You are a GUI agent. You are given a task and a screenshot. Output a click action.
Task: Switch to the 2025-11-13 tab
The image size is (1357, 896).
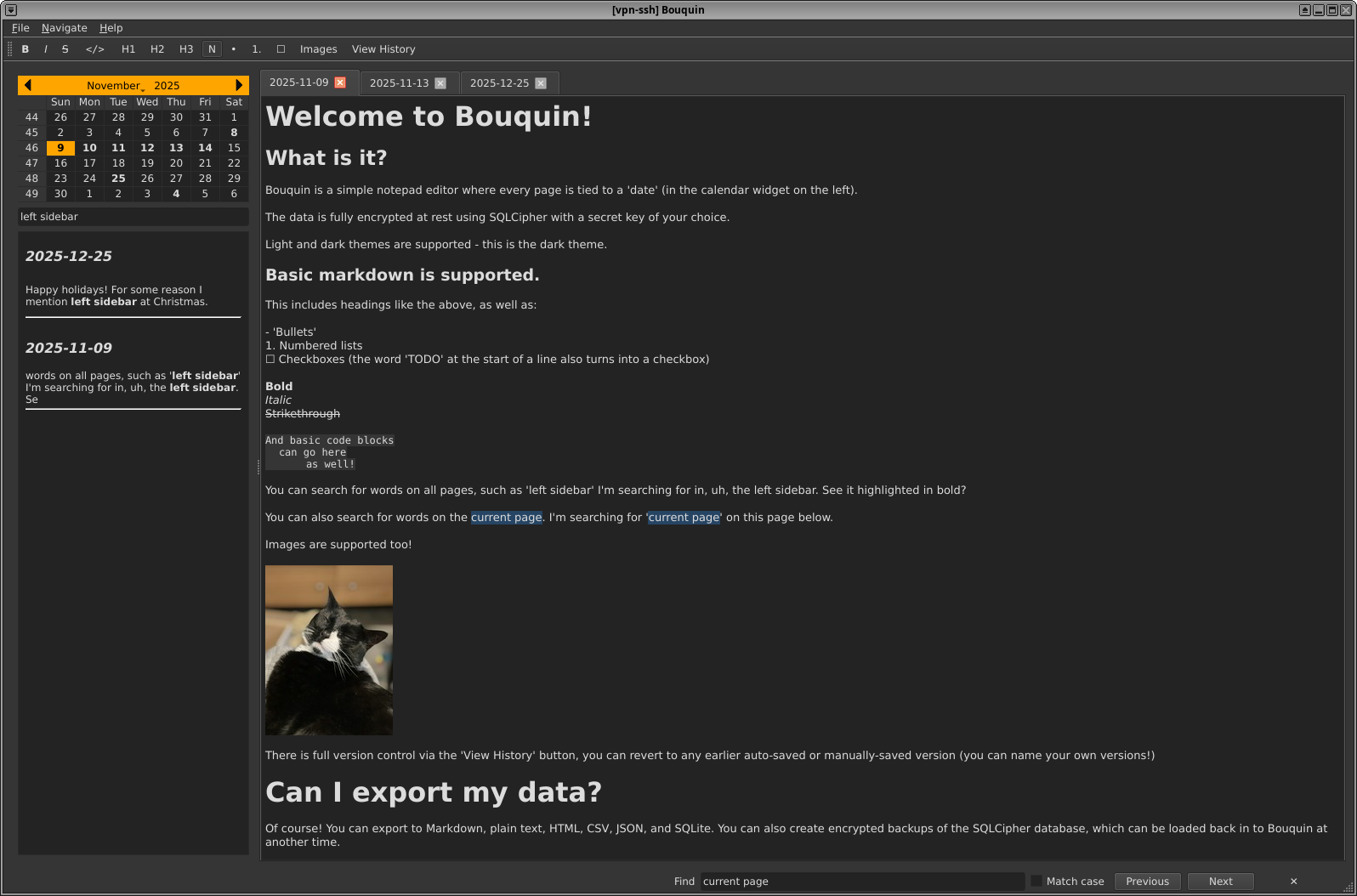pos(399,83)
